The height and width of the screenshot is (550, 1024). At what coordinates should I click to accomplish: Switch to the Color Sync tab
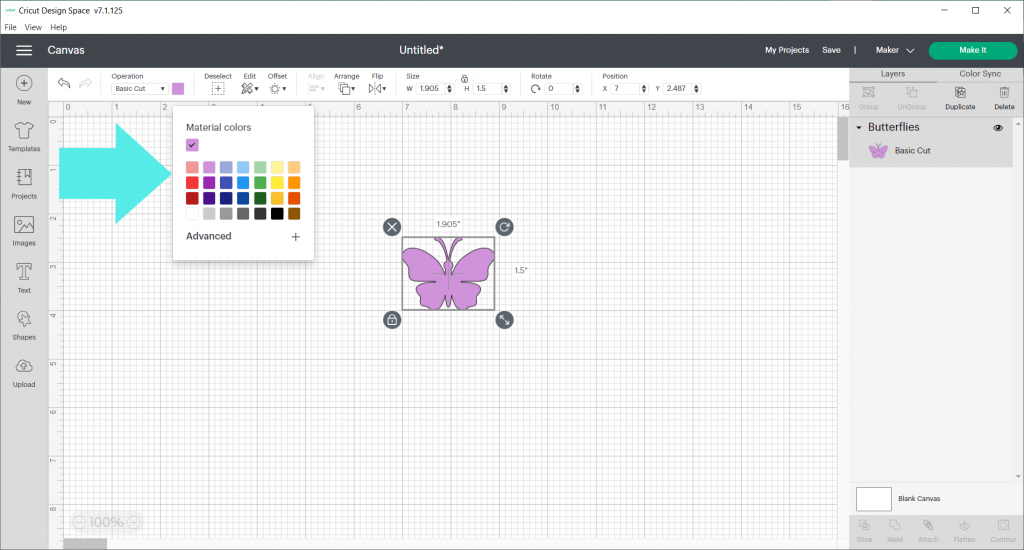click(x=980, y=74)
